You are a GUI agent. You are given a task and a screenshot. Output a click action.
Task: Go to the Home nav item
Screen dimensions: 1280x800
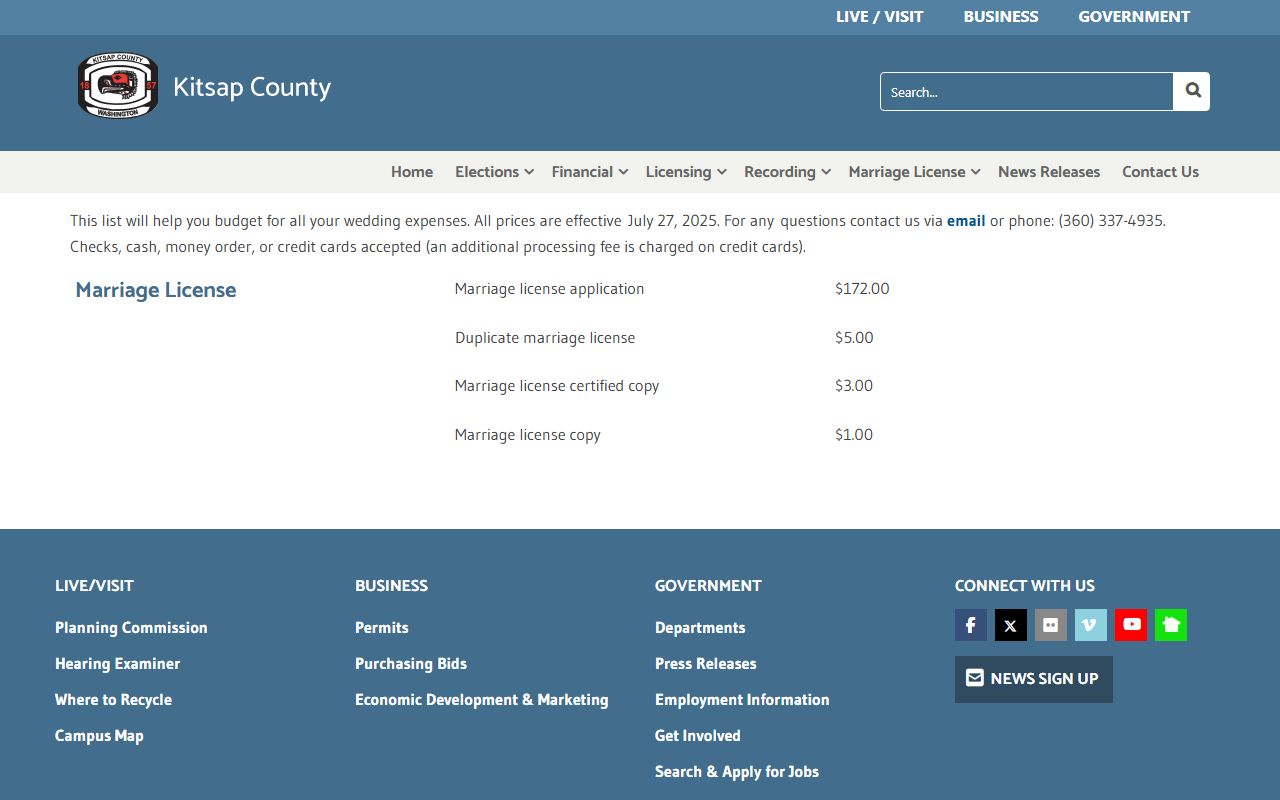pos(412,172)
